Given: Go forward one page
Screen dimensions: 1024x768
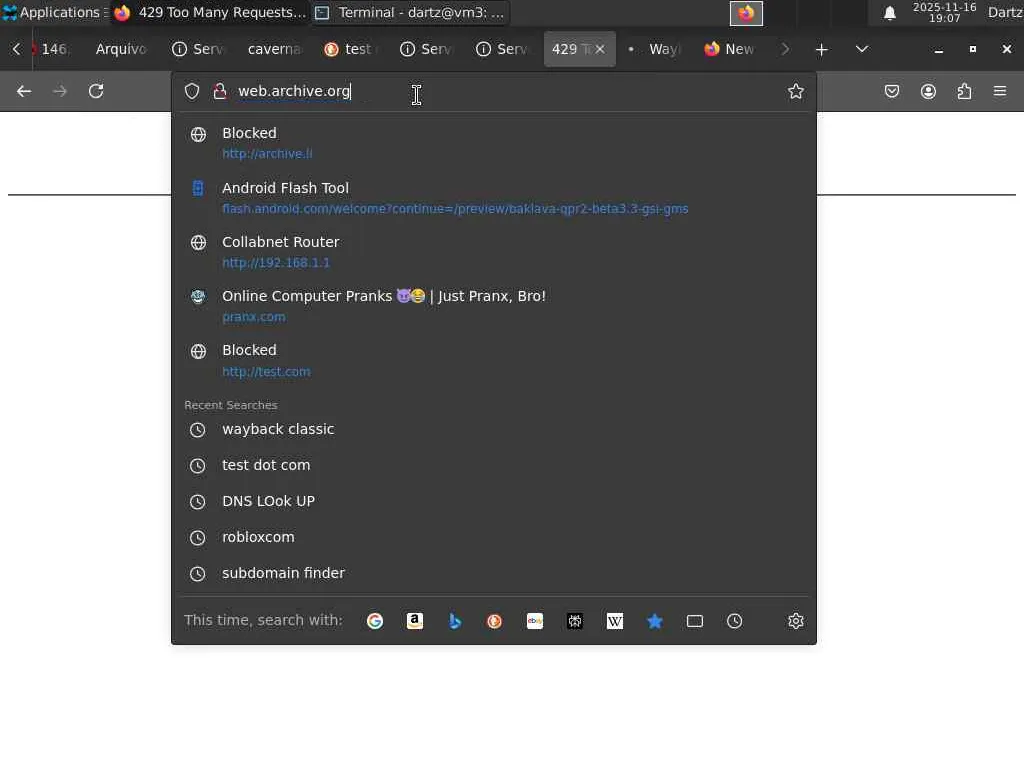Looking at the screenshot, I should 60,91.
